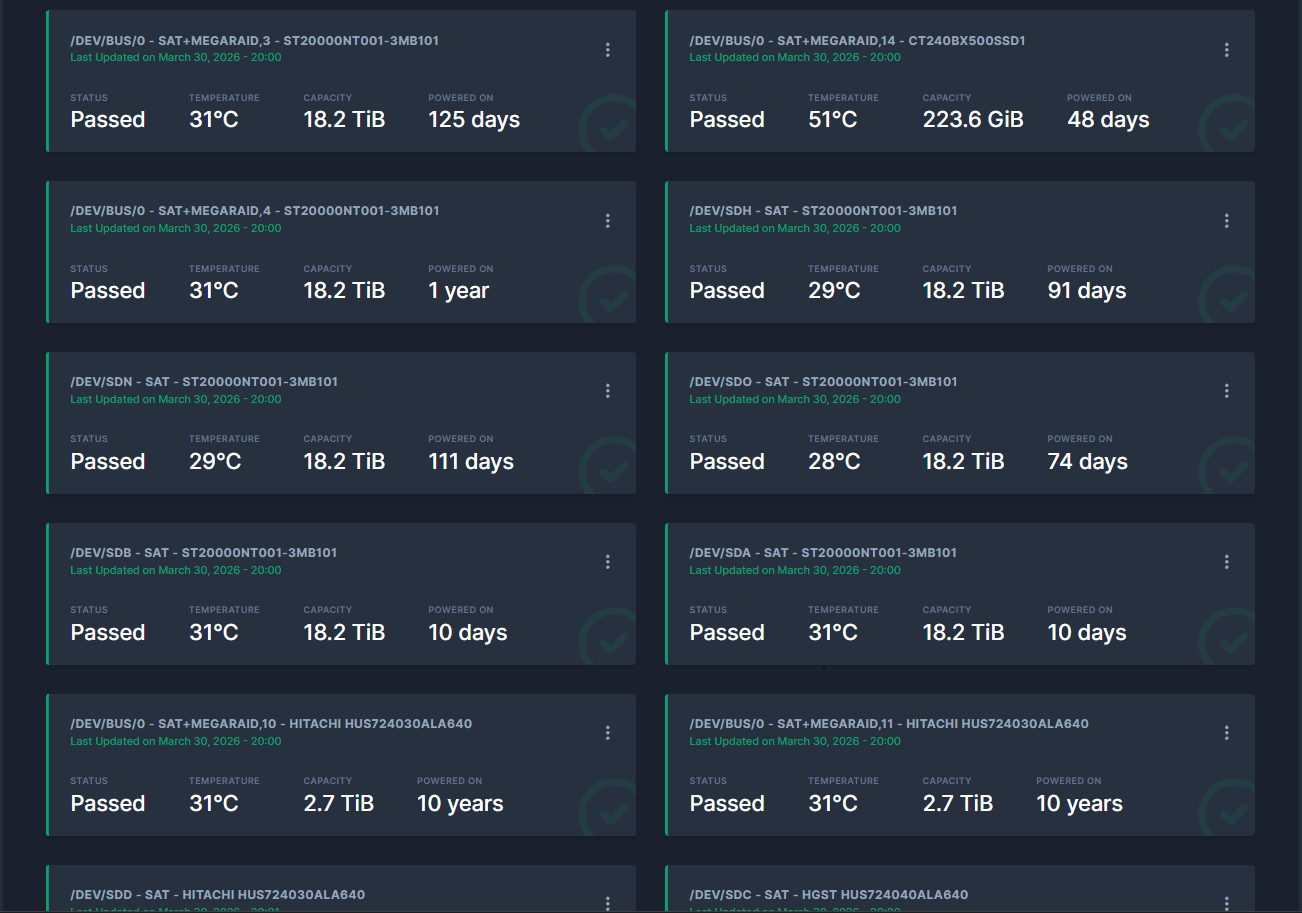1302x913 pixels.
Task: Open options menu for megaraid,11 Hitachi drive
Action: (x=1226, y=733)
